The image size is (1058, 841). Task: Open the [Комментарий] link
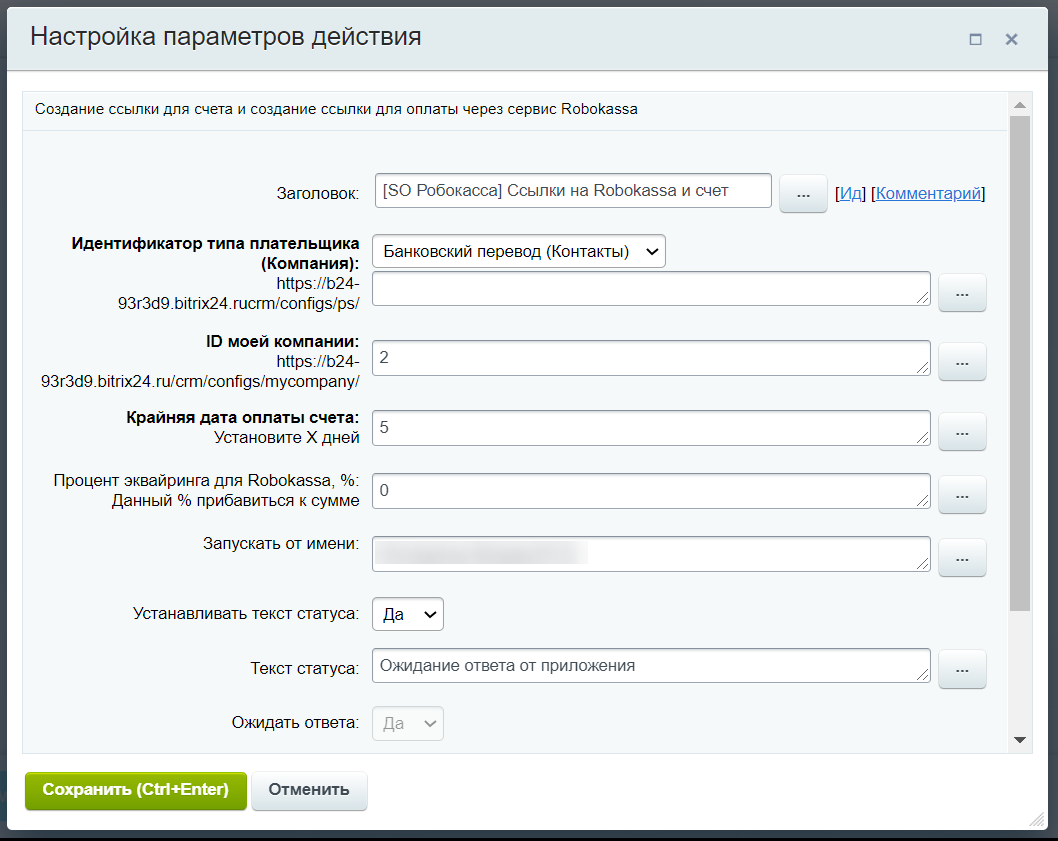click(x=928, y=194)
